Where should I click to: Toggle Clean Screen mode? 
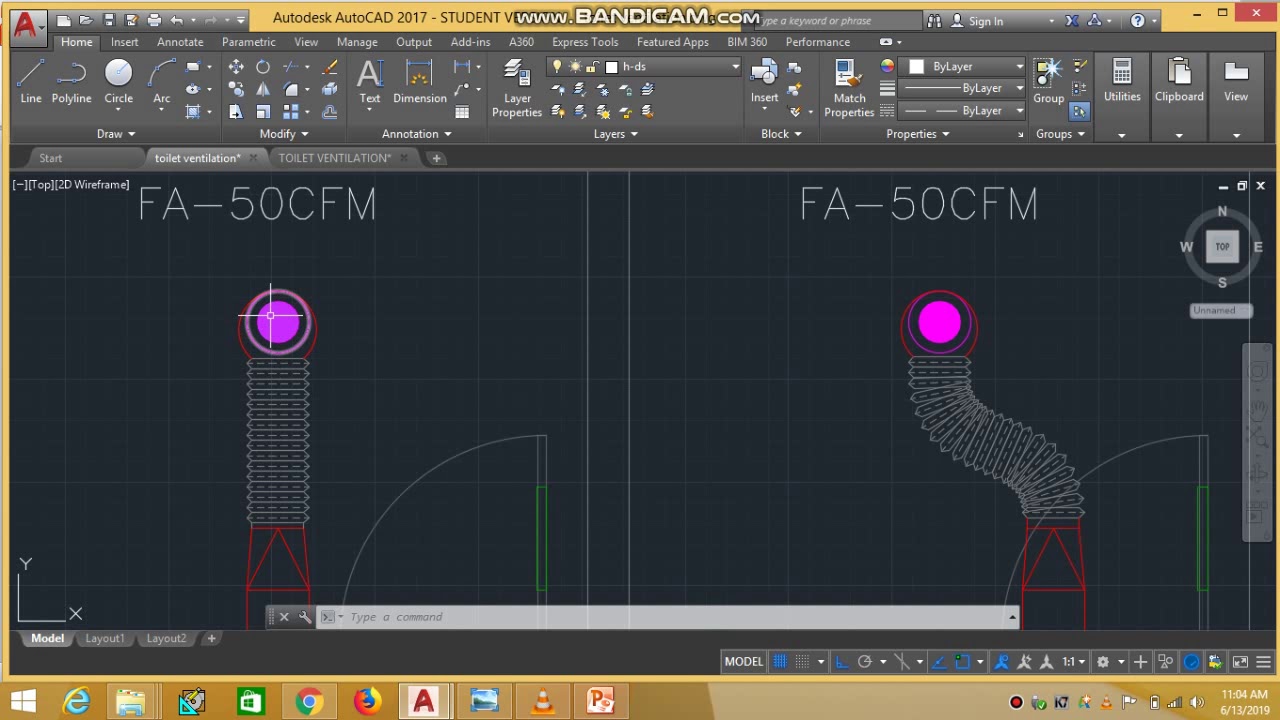[1240, 661]
